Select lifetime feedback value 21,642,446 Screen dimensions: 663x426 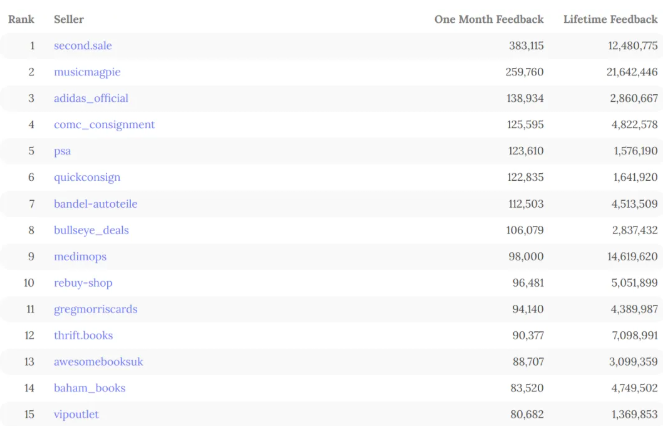point(632,72)
